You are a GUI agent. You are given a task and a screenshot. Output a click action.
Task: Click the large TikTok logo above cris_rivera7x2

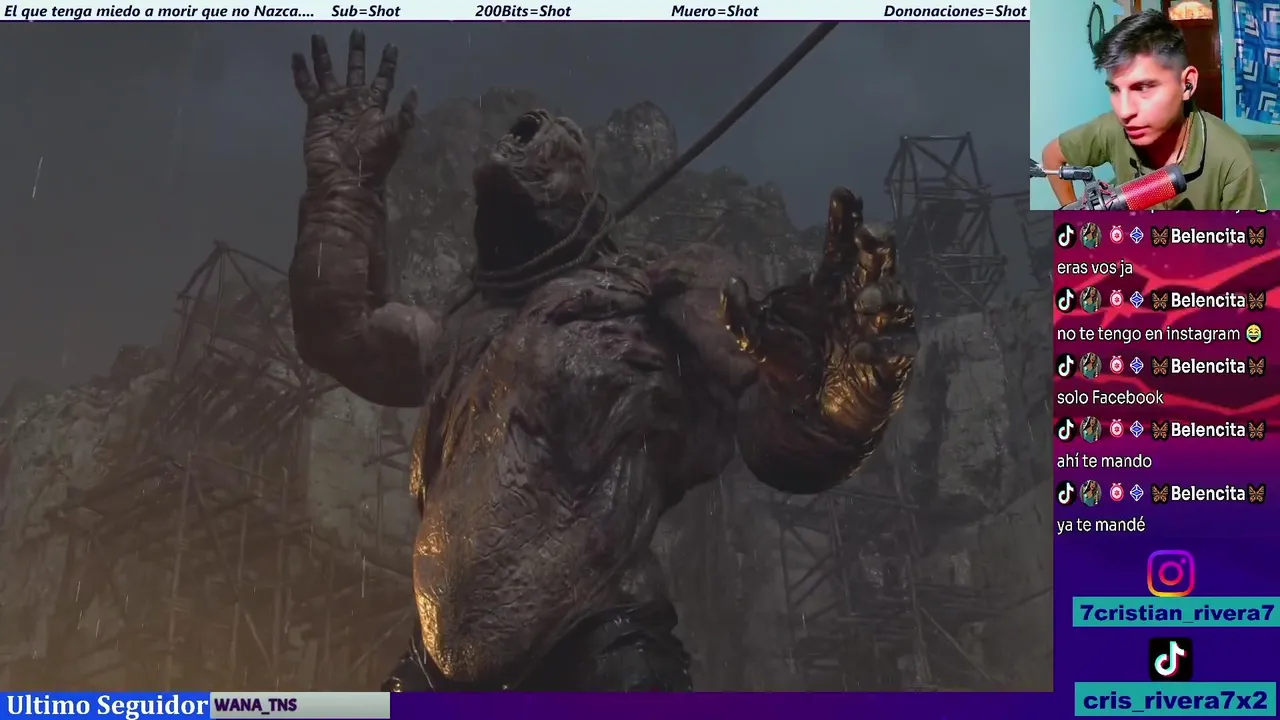(1170, 658)
